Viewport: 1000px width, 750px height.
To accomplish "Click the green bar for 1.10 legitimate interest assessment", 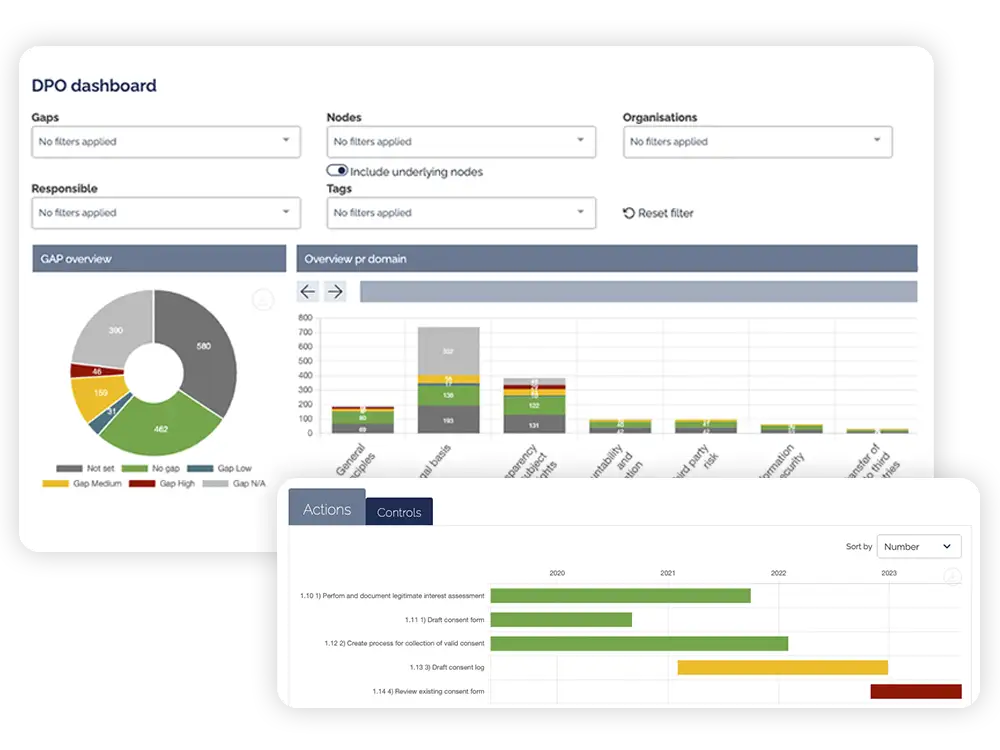I will tap(621, 596).
